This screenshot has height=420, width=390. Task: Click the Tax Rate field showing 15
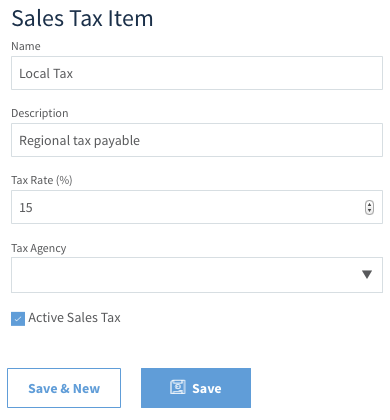tap(197, 207)
